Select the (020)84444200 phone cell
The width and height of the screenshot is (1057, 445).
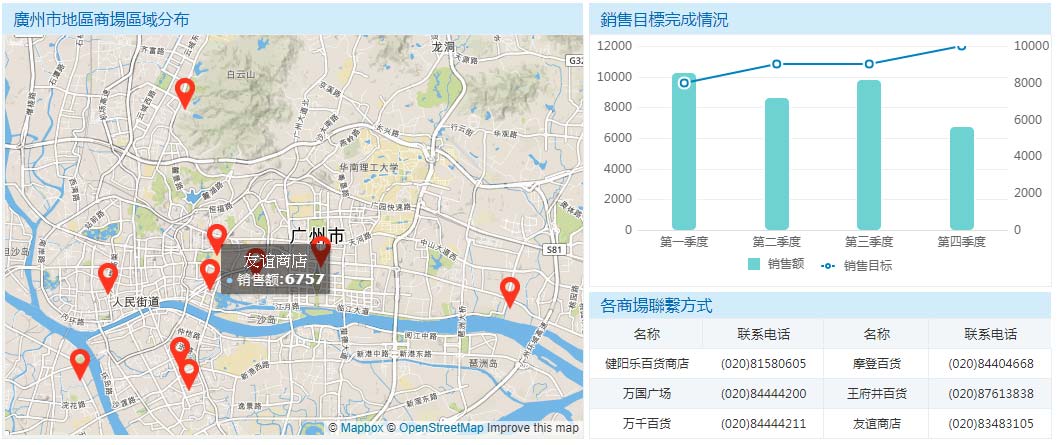(x=763, y=394)
